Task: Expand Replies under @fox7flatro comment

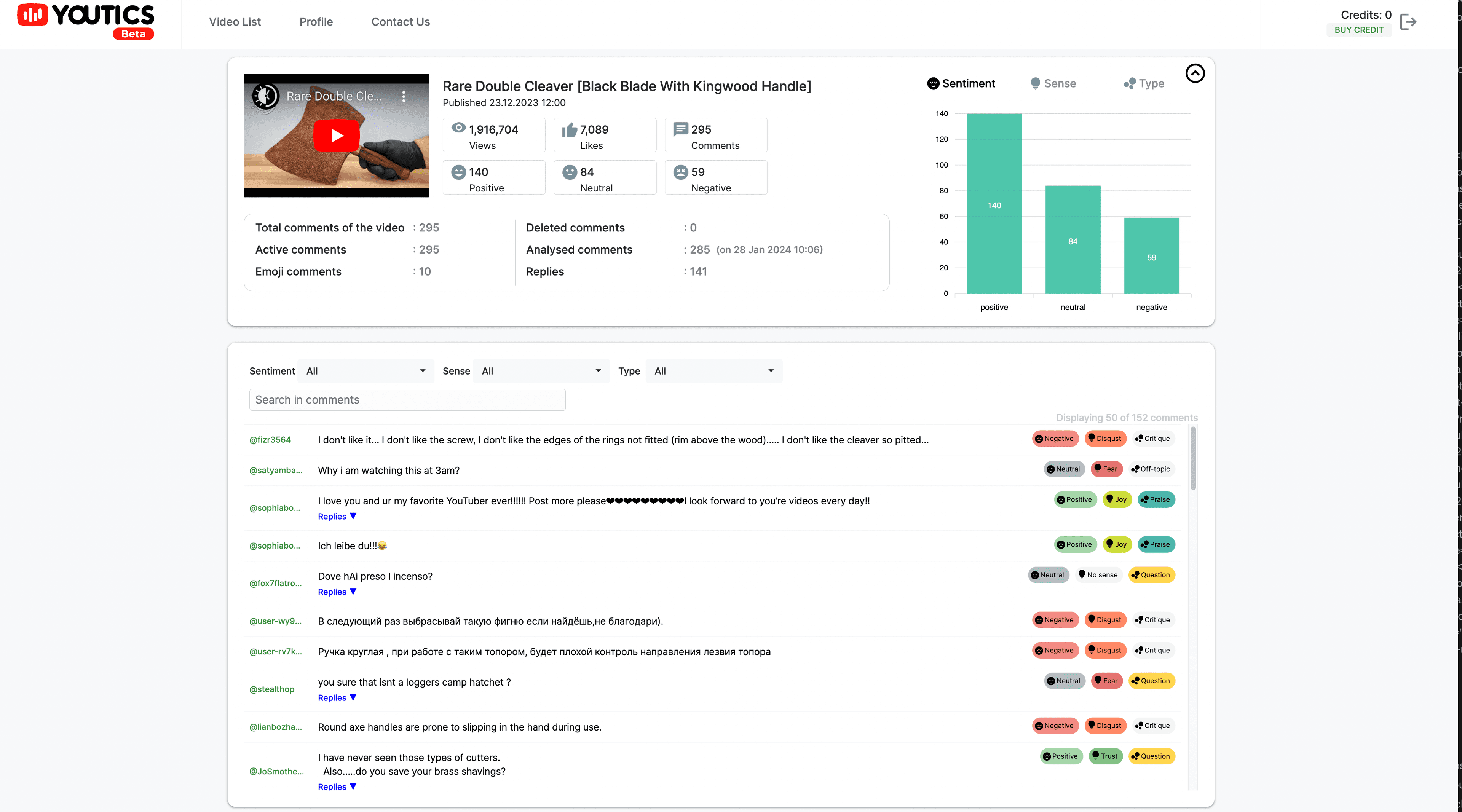Action: tap(337, 592)
